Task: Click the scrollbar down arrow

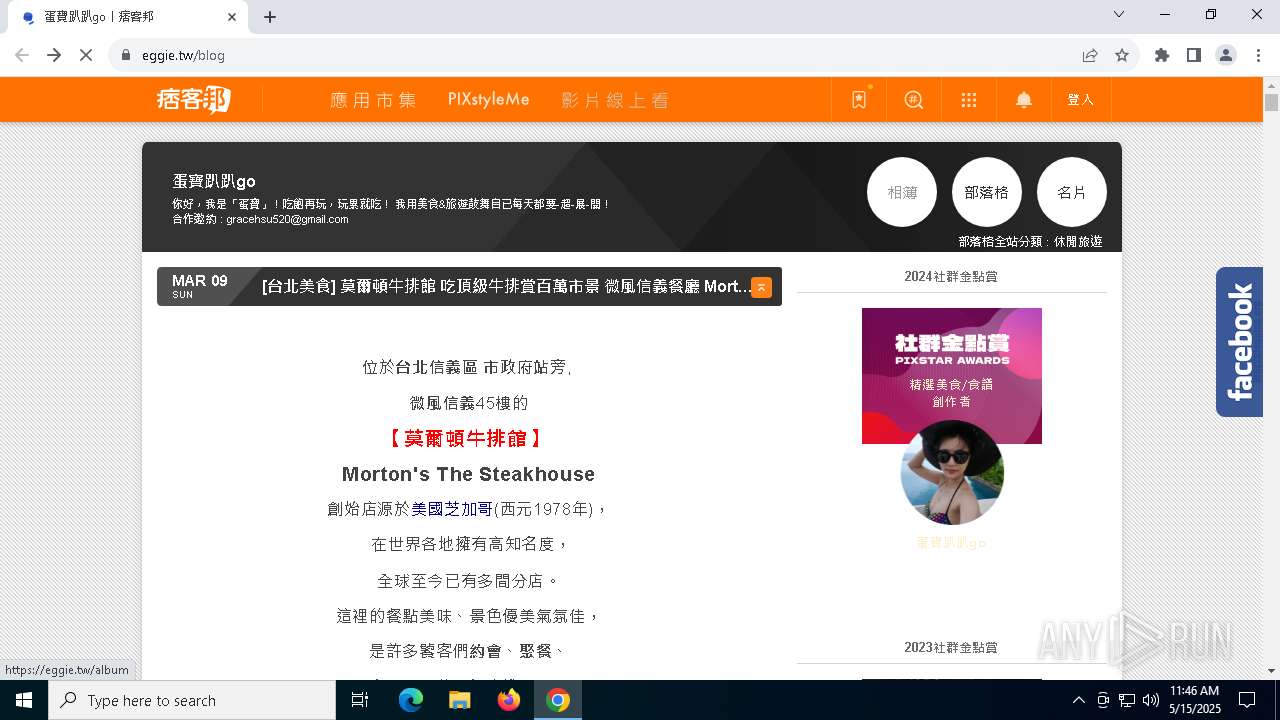Action: (1271, 671)
